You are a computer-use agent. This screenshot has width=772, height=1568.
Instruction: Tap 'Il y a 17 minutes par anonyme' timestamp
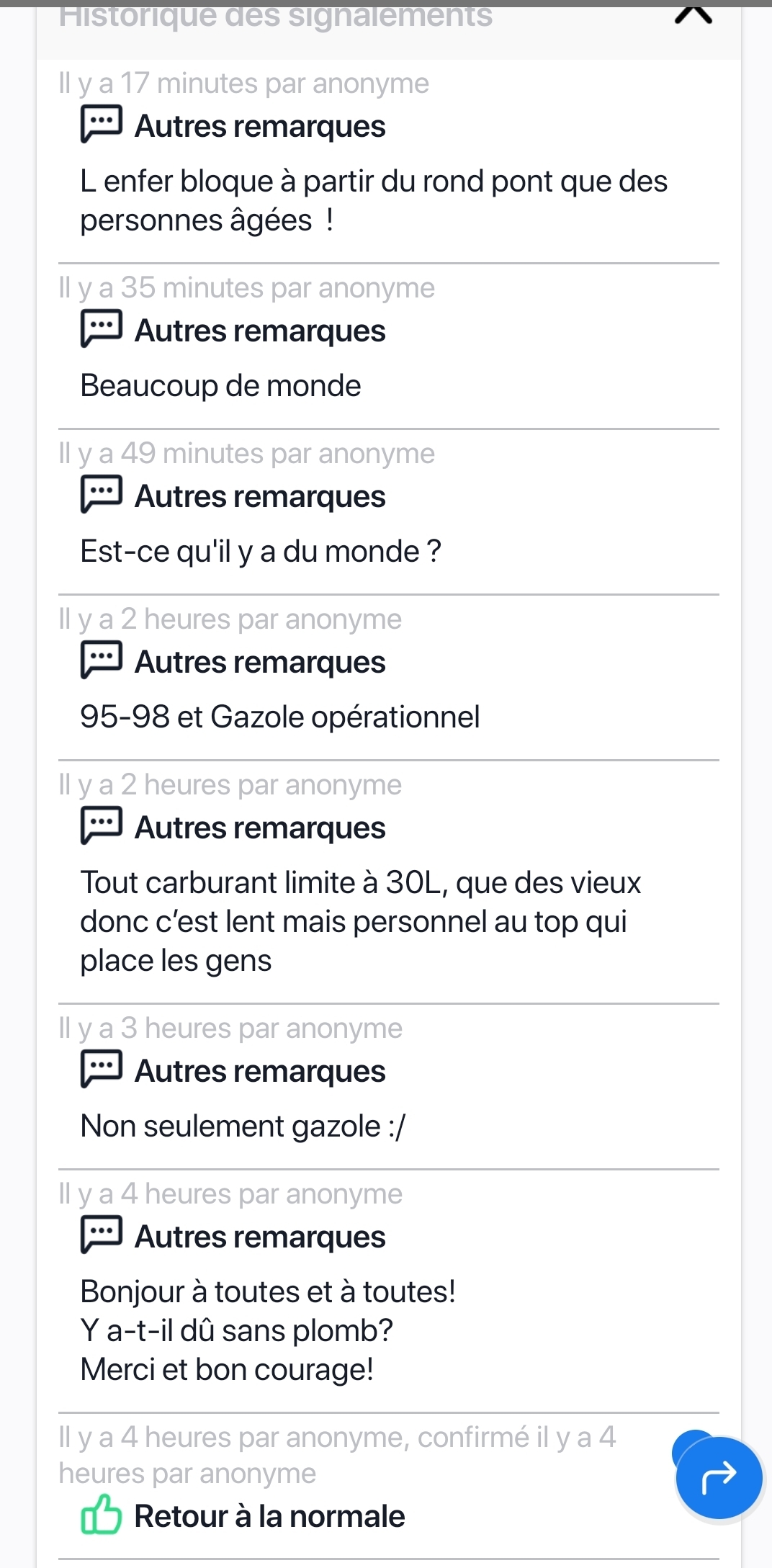pyautogui.click(x=243, y=84)
